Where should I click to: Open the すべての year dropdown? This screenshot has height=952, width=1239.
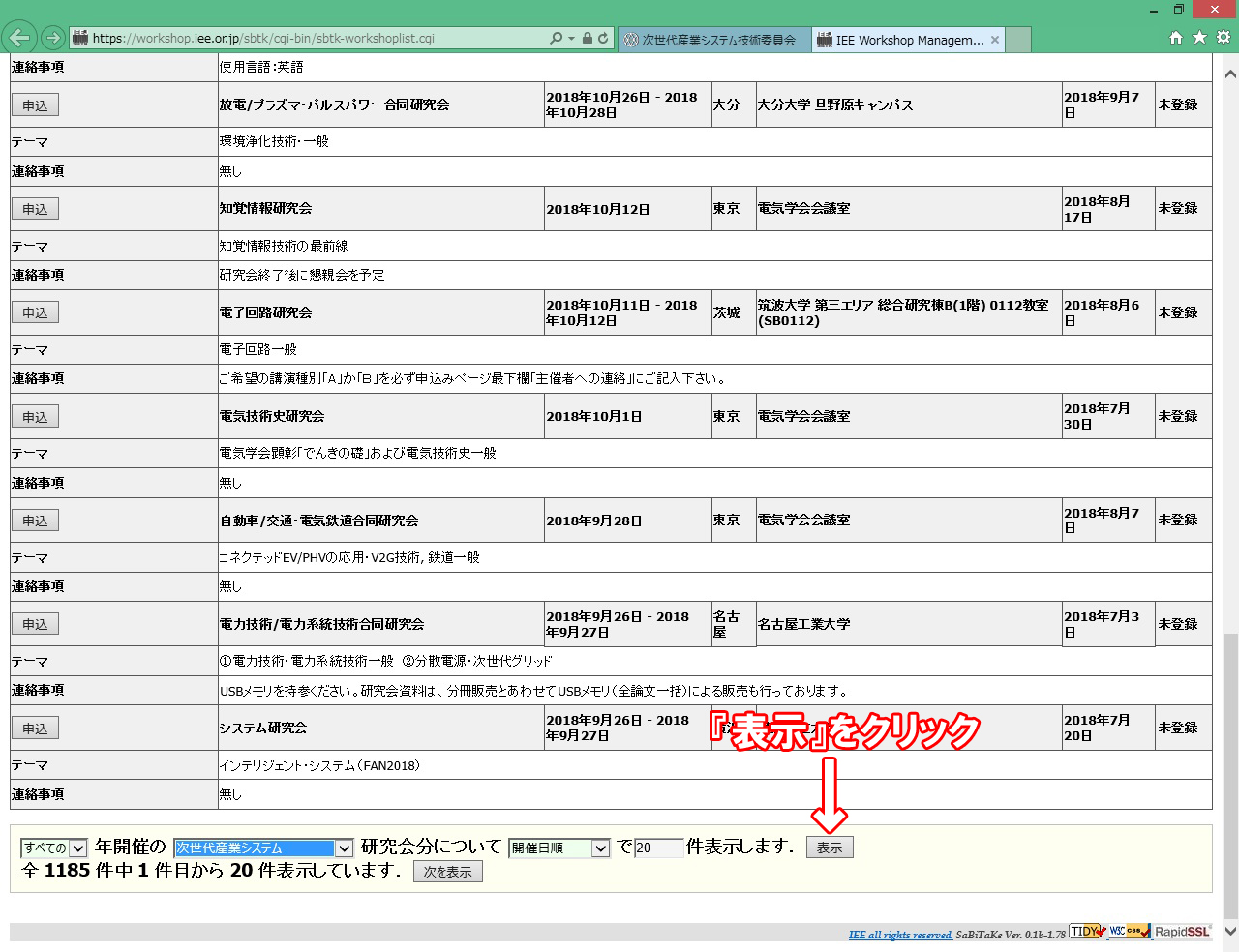pyautogui.click(x=54, y=848)
